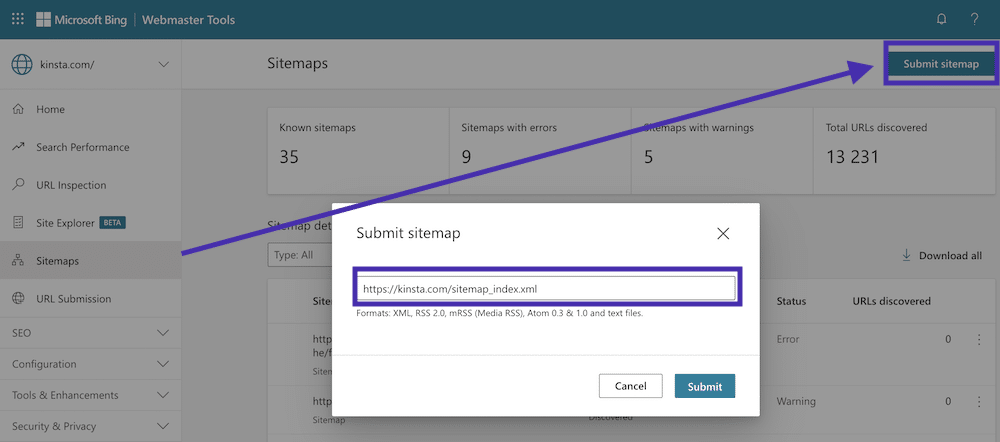Expand Tools & Enhancements section
This screenshot has width=1000, height=442.
click(x=164, y=395)
